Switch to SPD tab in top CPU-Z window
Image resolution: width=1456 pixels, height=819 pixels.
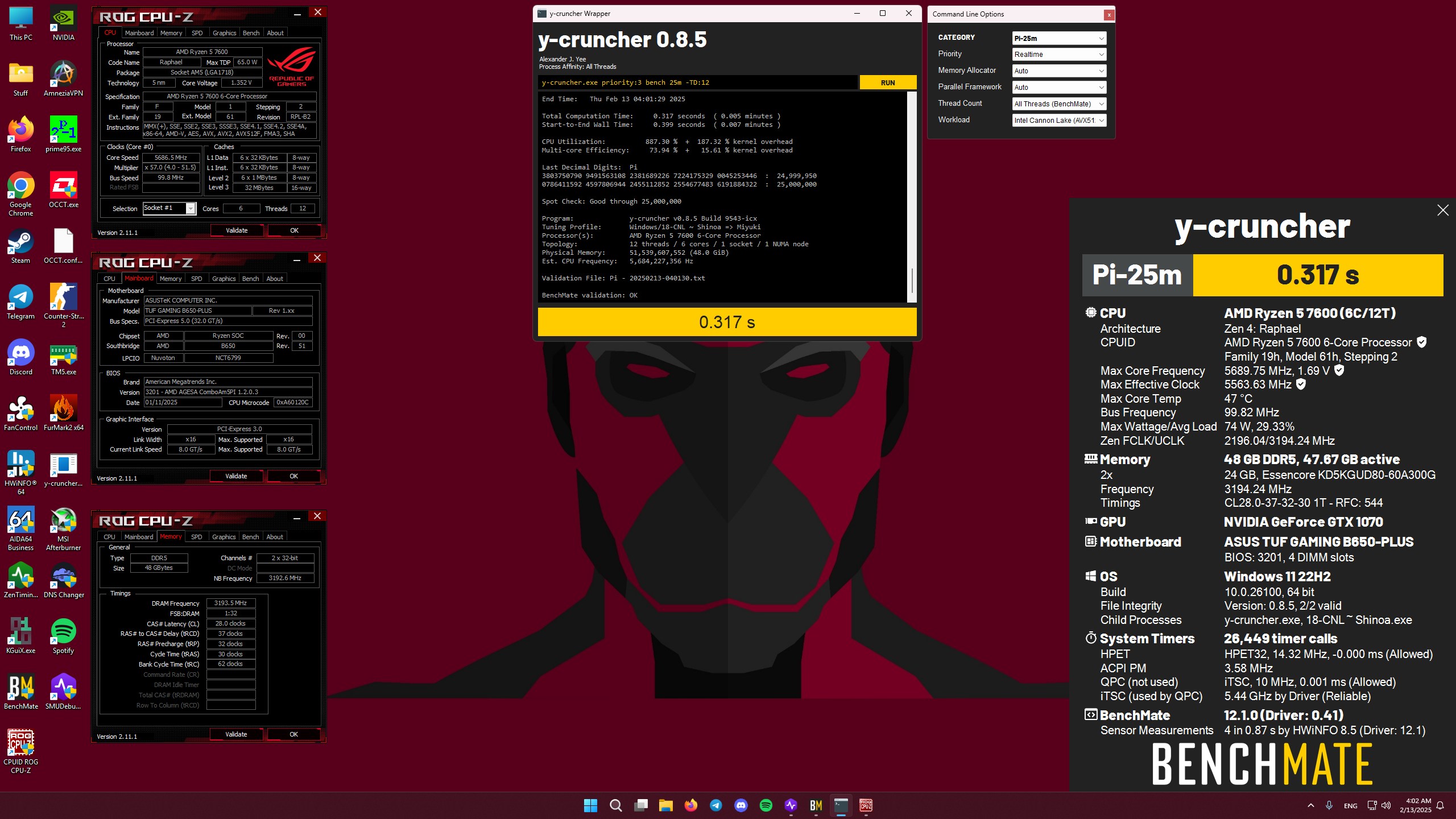(197, 33)
